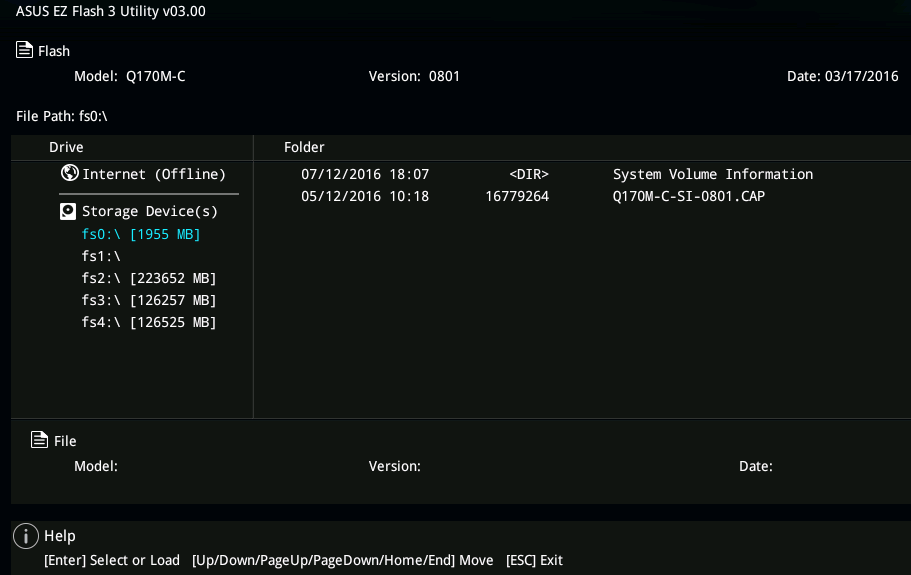Click the [ESC] Exit hint

535,560
